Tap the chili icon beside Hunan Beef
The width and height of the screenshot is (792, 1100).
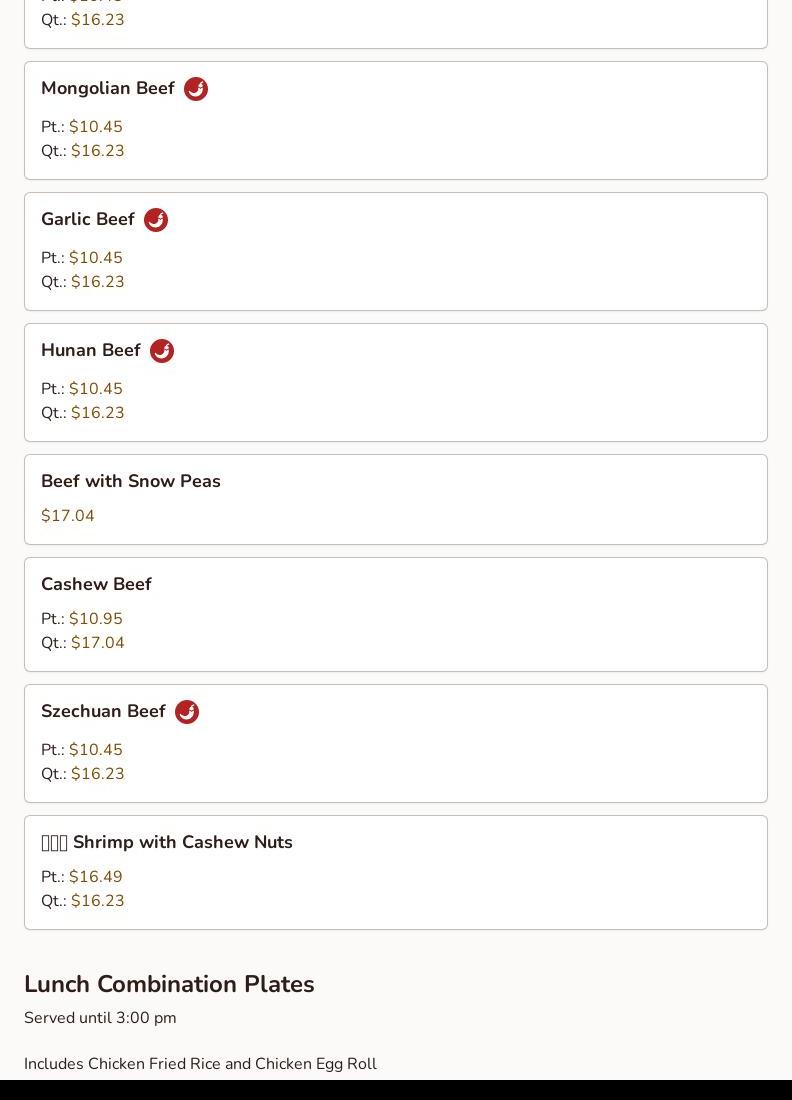162,351
